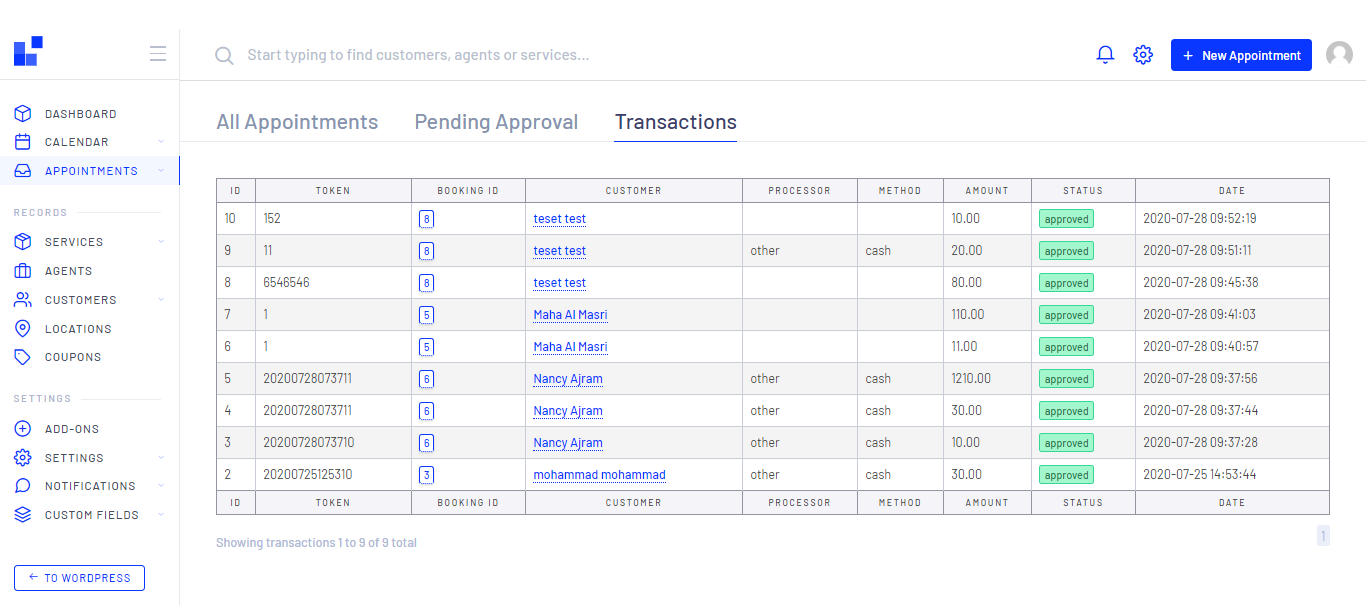Select the Customers people icon

pos(22,299)
